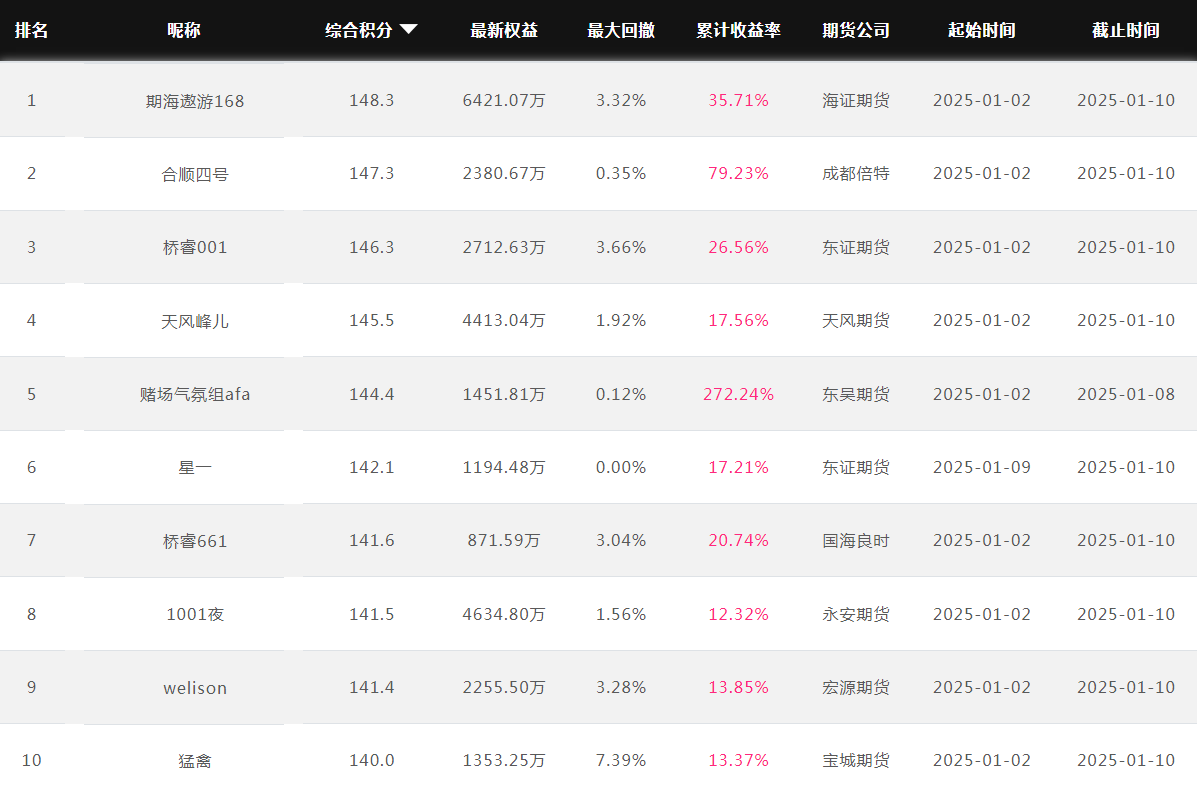Viewport: 1197px width, 796px height.
Task: Click equity value 1194.48万
Action: point(504,468)
